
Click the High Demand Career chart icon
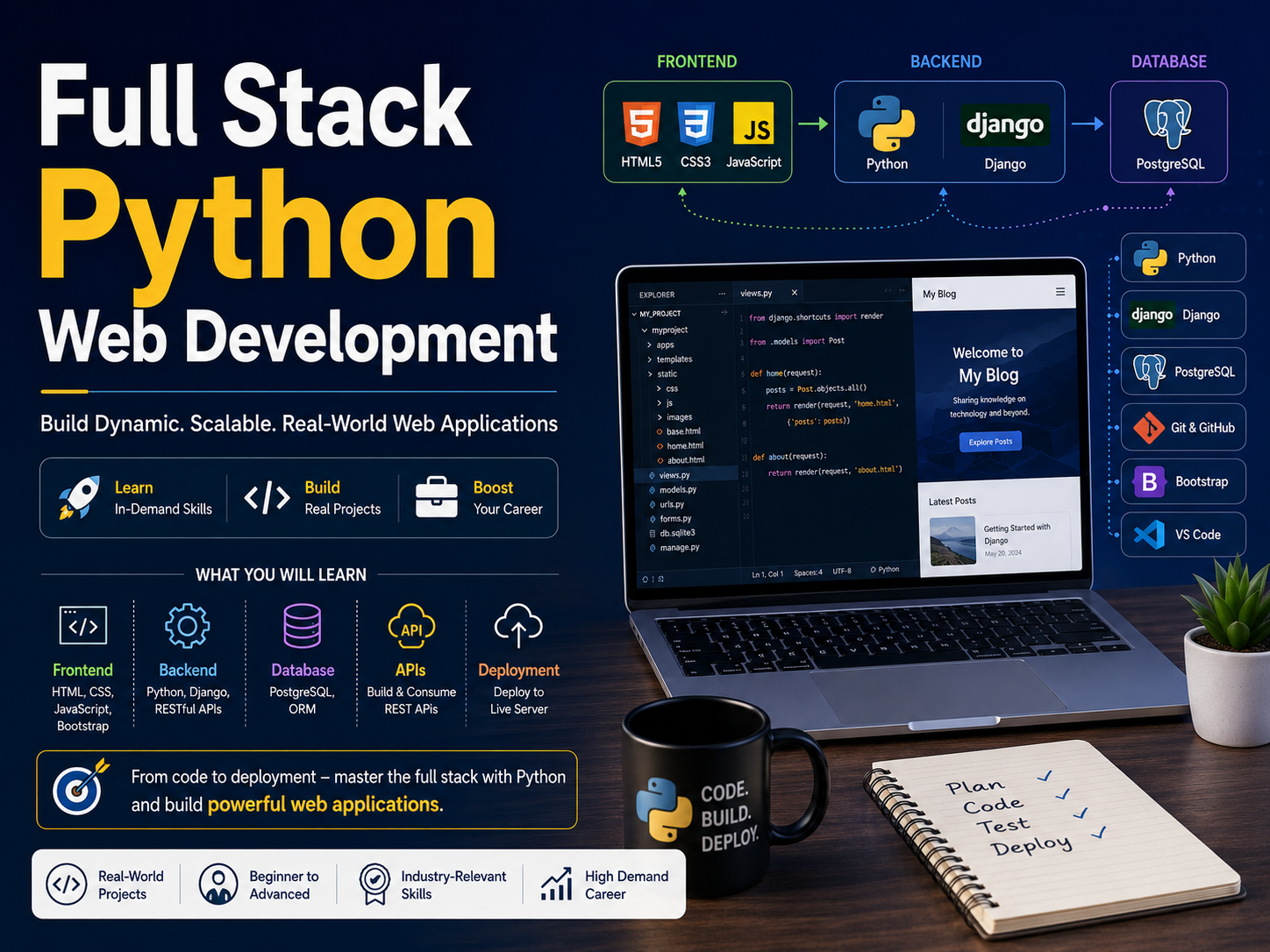tap(557, 884)
